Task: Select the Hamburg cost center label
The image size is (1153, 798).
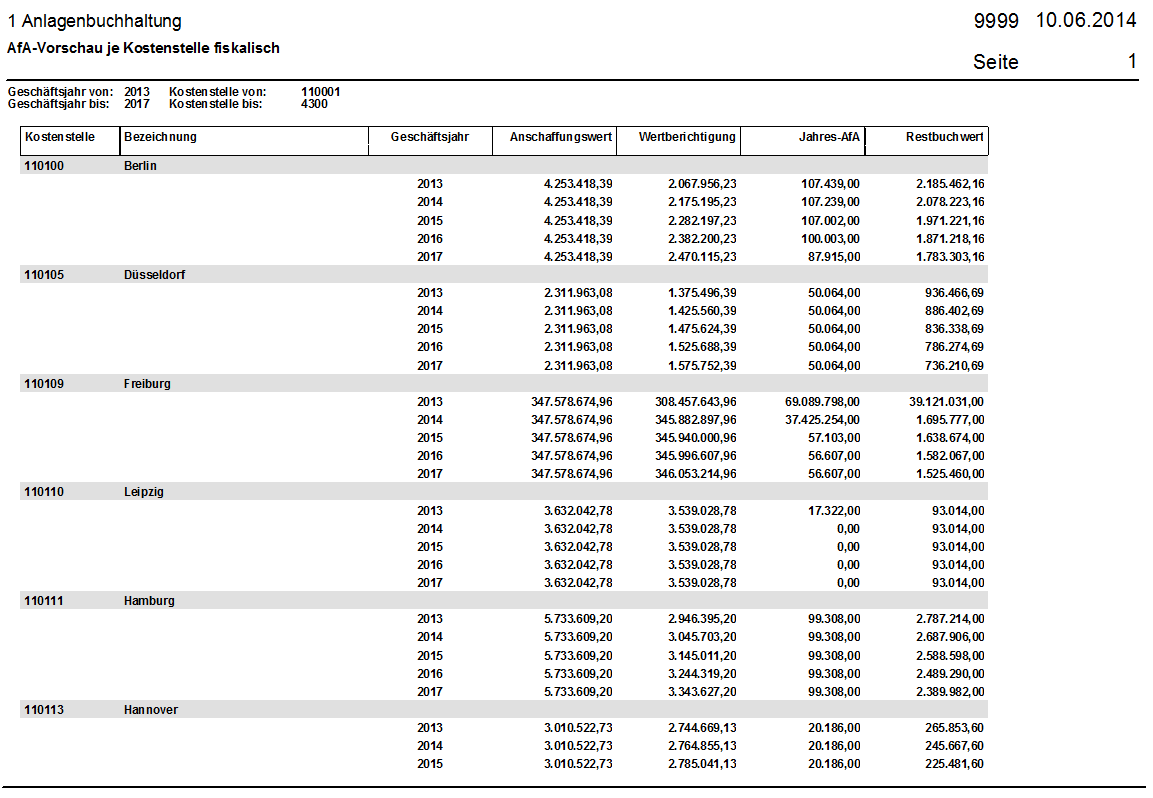Action: 149,601
